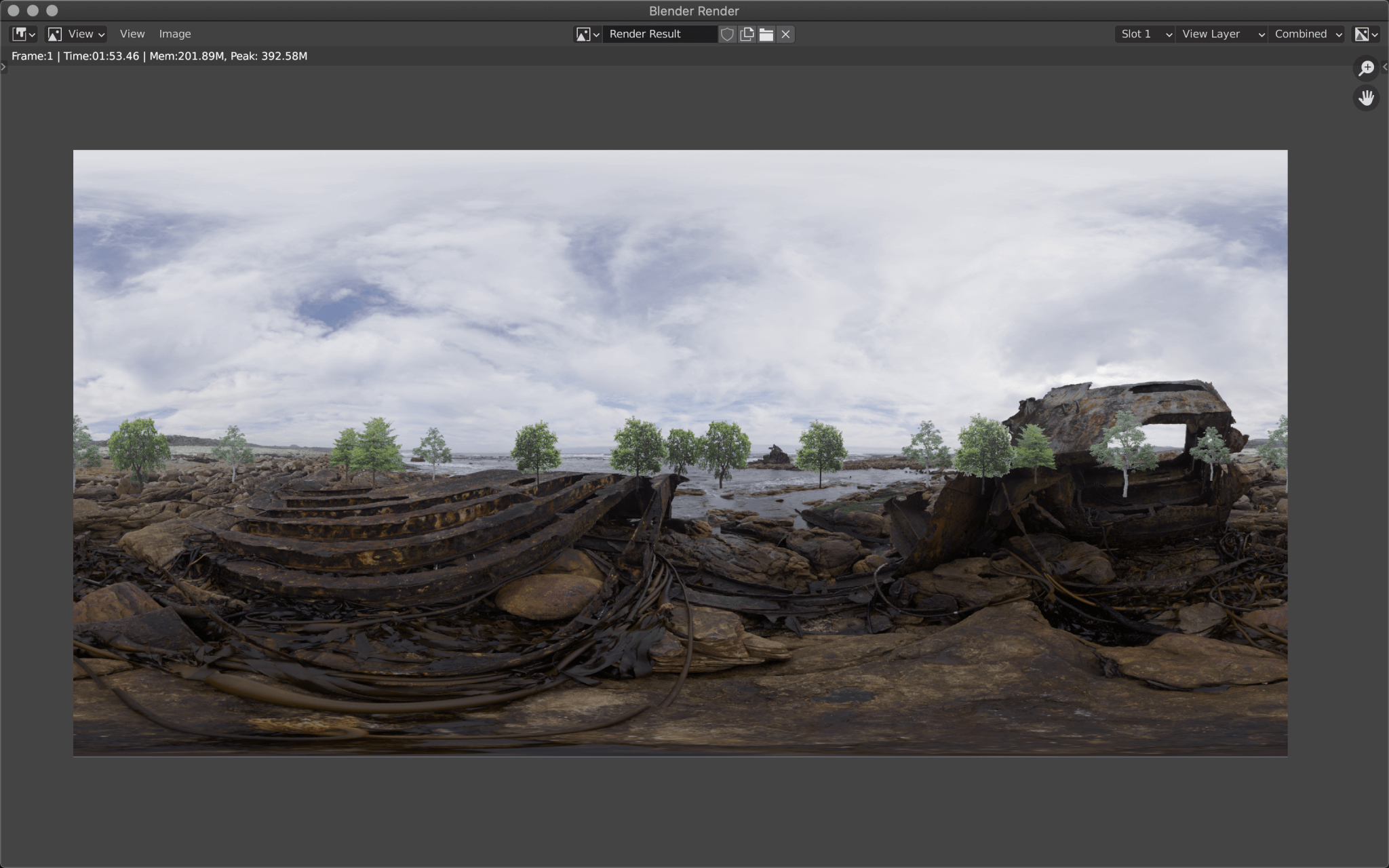Open the Image menu
Viewport: 1389px width, 868px height.
175,34
